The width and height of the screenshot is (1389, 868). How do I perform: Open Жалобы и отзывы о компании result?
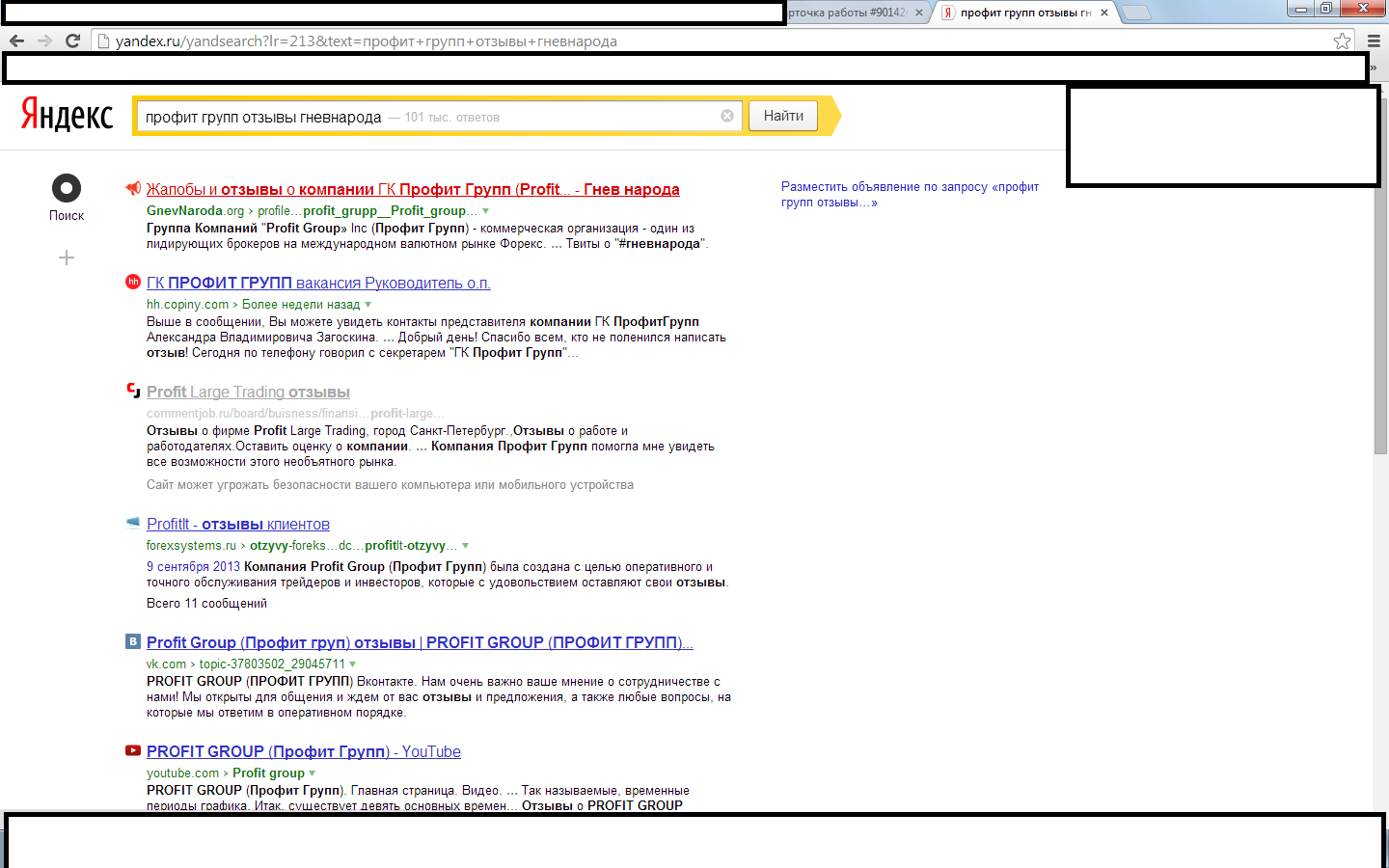[413, 189]
